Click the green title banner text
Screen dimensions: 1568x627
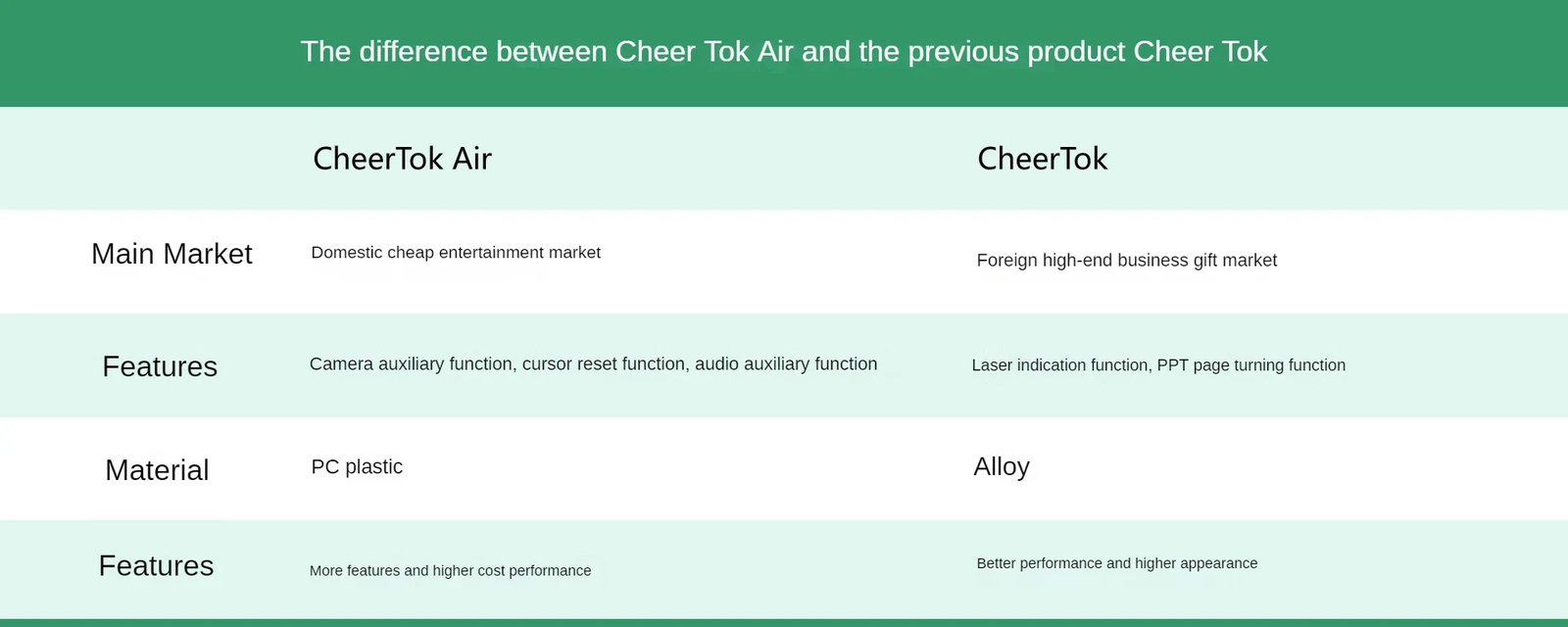(x=783, y=51)
